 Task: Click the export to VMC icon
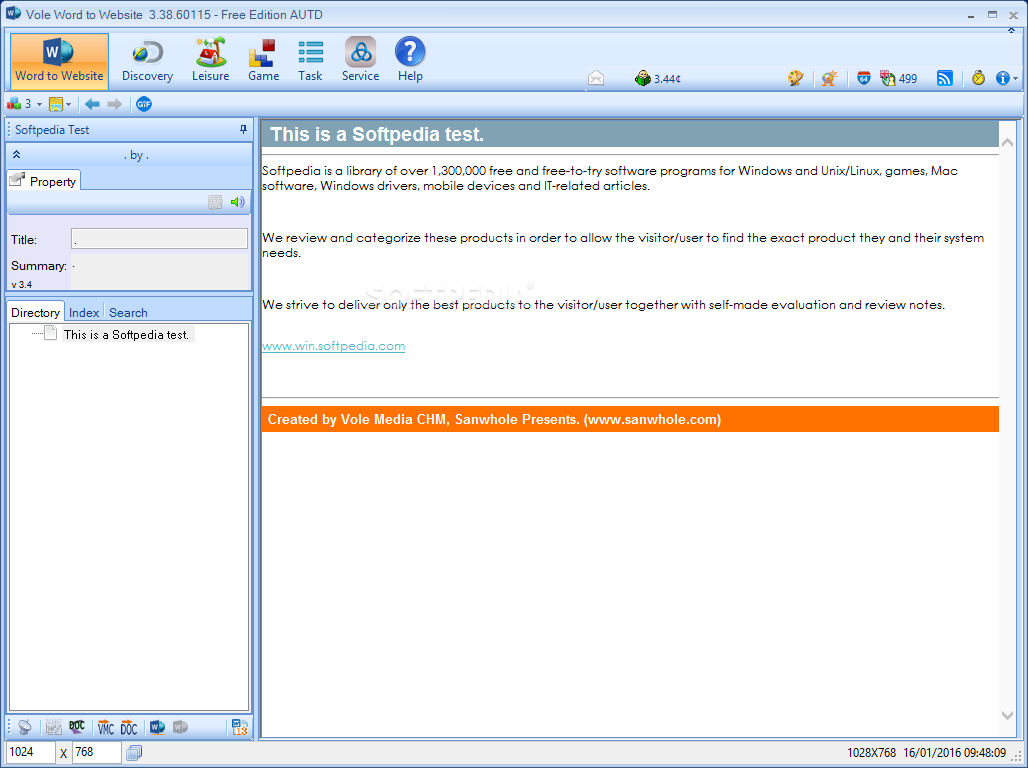106,727
